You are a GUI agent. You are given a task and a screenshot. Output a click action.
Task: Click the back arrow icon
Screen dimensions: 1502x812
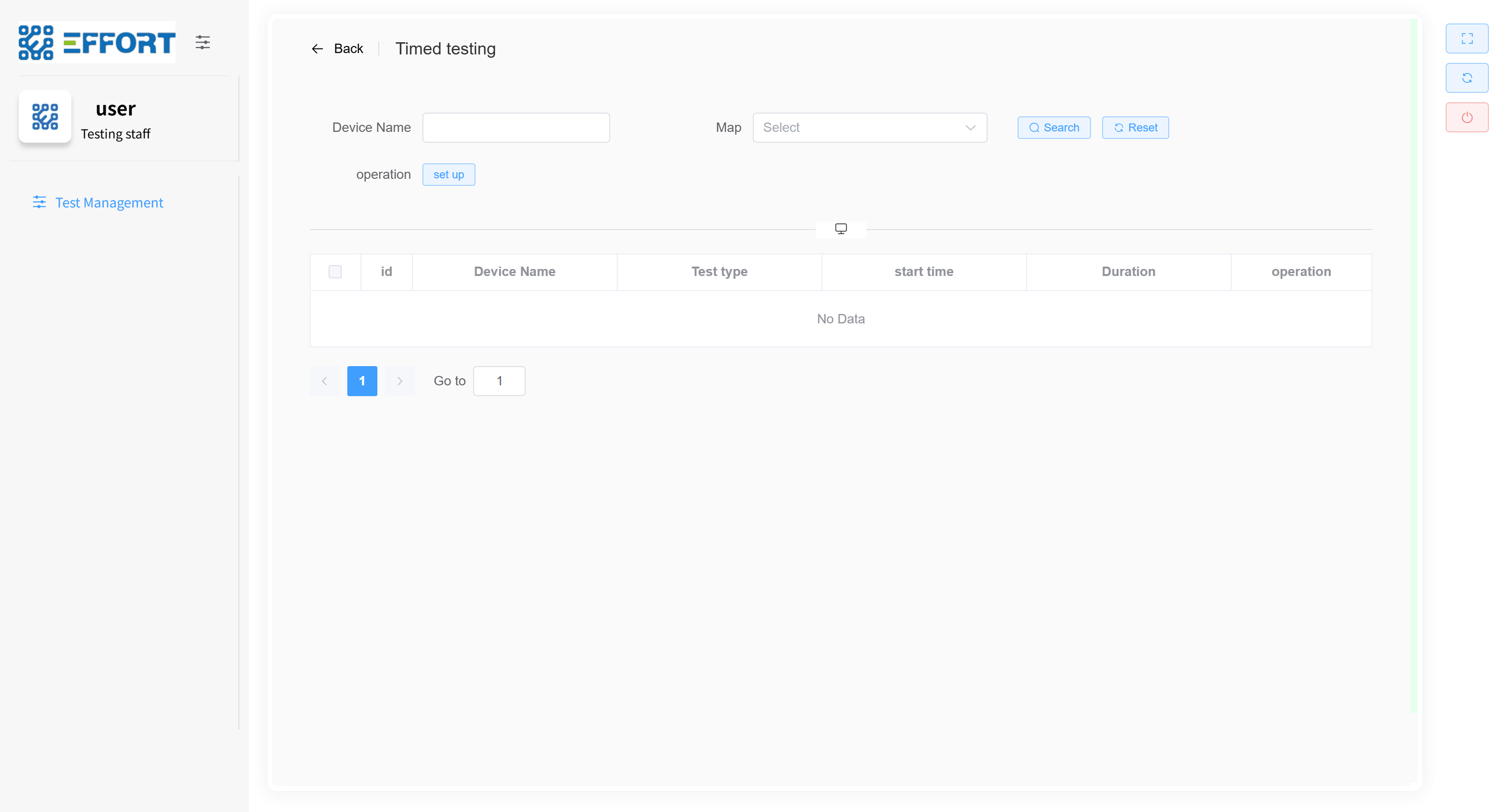pyautogui.click(x=317, y=49)
